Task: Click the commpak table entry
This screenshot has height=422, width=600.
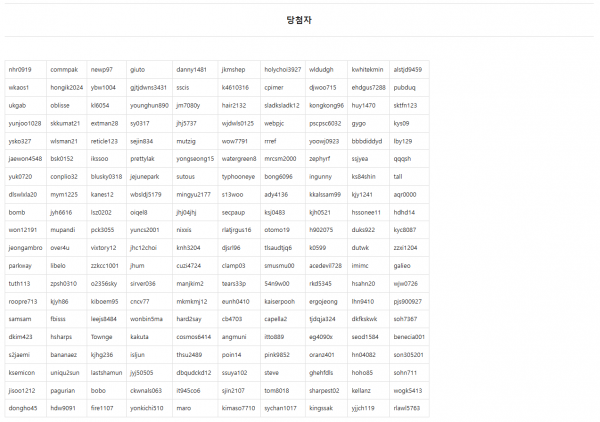Action: tap(64, 70)
